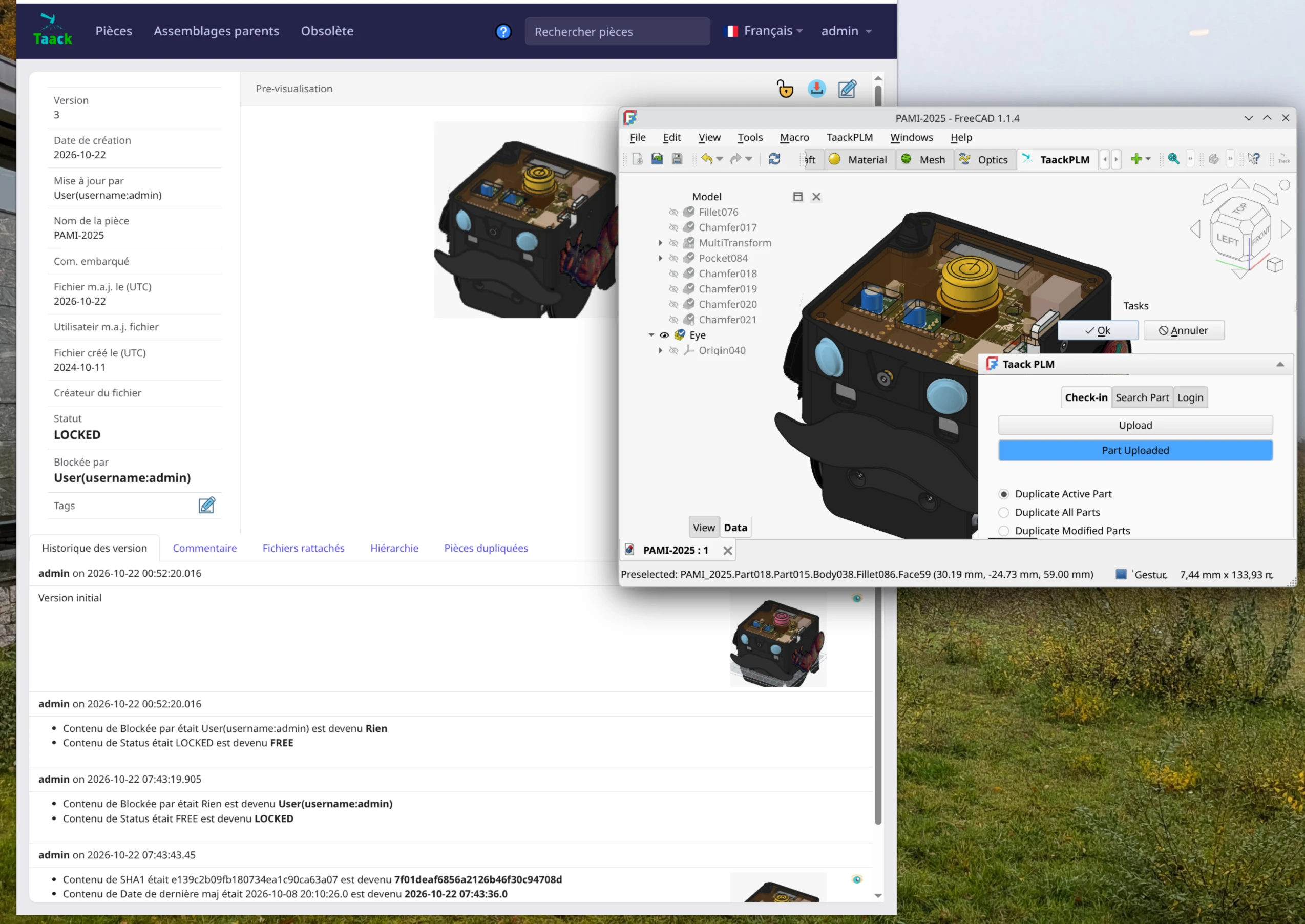Click FreeCAD Open file toolbar icon

657,159
